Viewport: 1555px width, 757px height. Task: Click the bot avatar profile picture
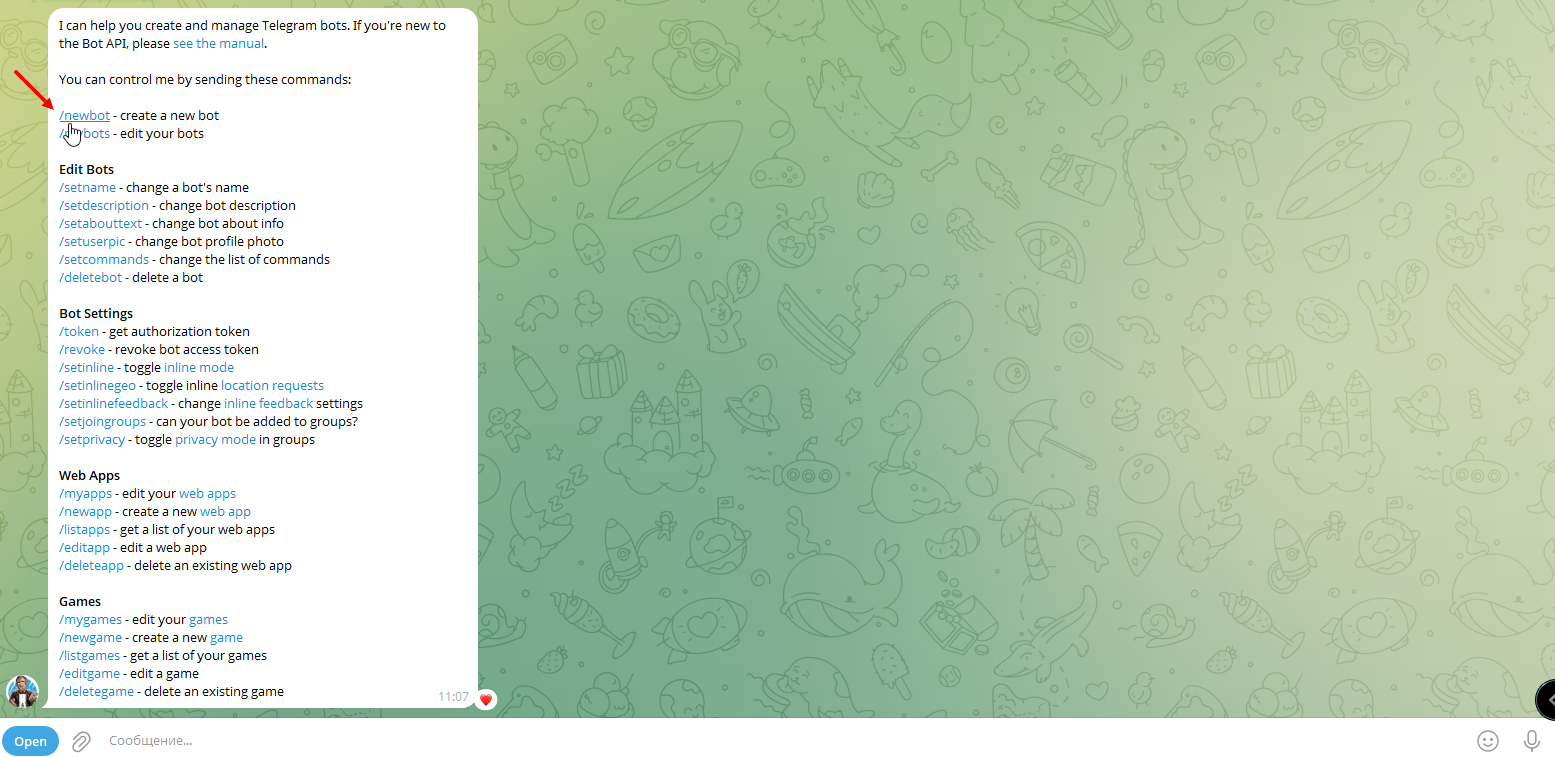pos(22,692)
